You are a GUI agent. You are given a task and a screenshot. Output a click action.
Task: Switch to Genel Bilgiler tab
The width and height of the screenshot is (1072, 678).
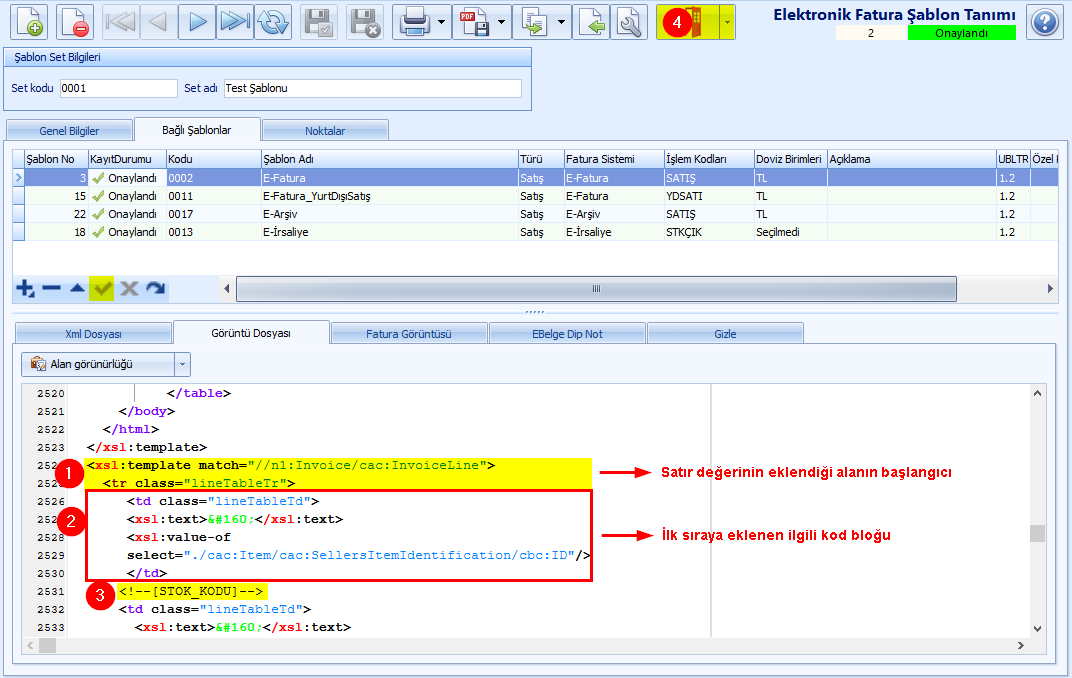(69, 131)
